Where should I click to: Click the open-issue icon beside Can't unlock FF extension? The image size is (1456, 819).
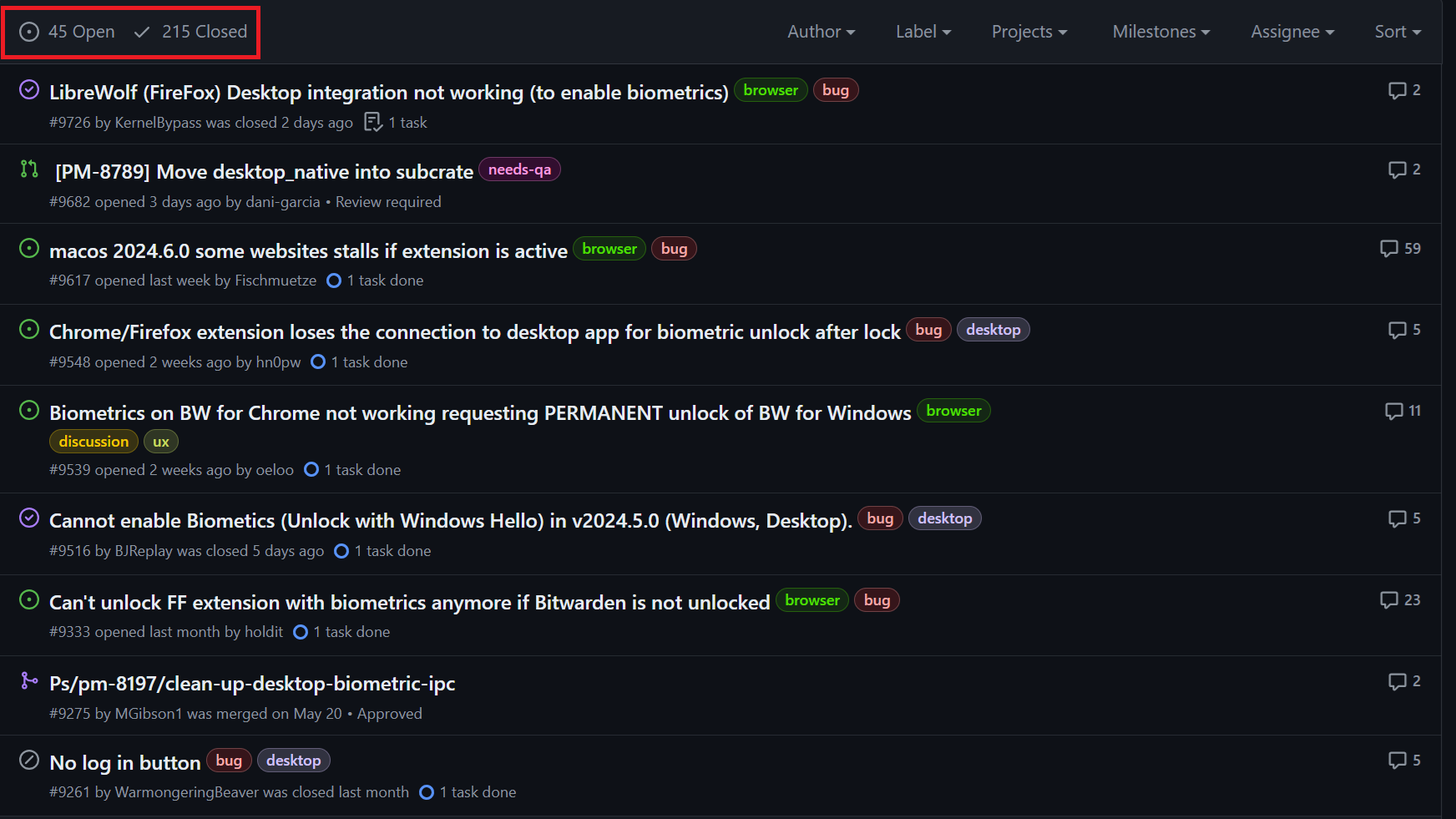click(x=29, y=599)
